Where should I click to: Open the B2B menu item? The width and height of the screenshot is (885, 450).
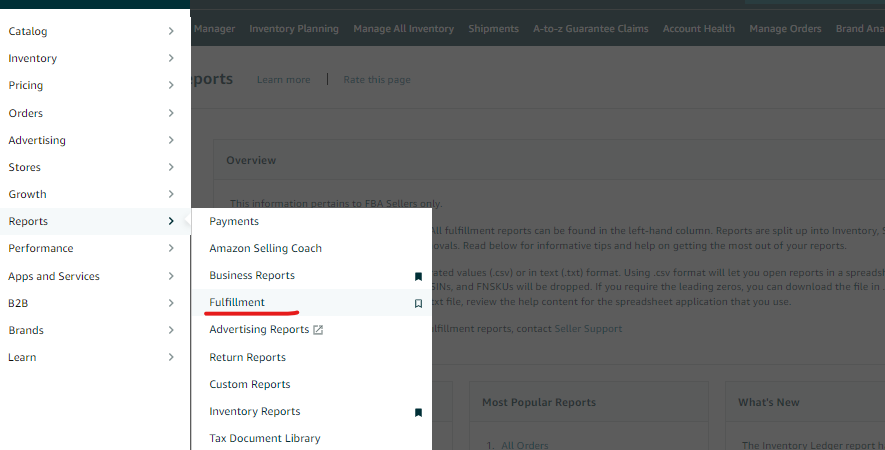(x=95, y=303)
